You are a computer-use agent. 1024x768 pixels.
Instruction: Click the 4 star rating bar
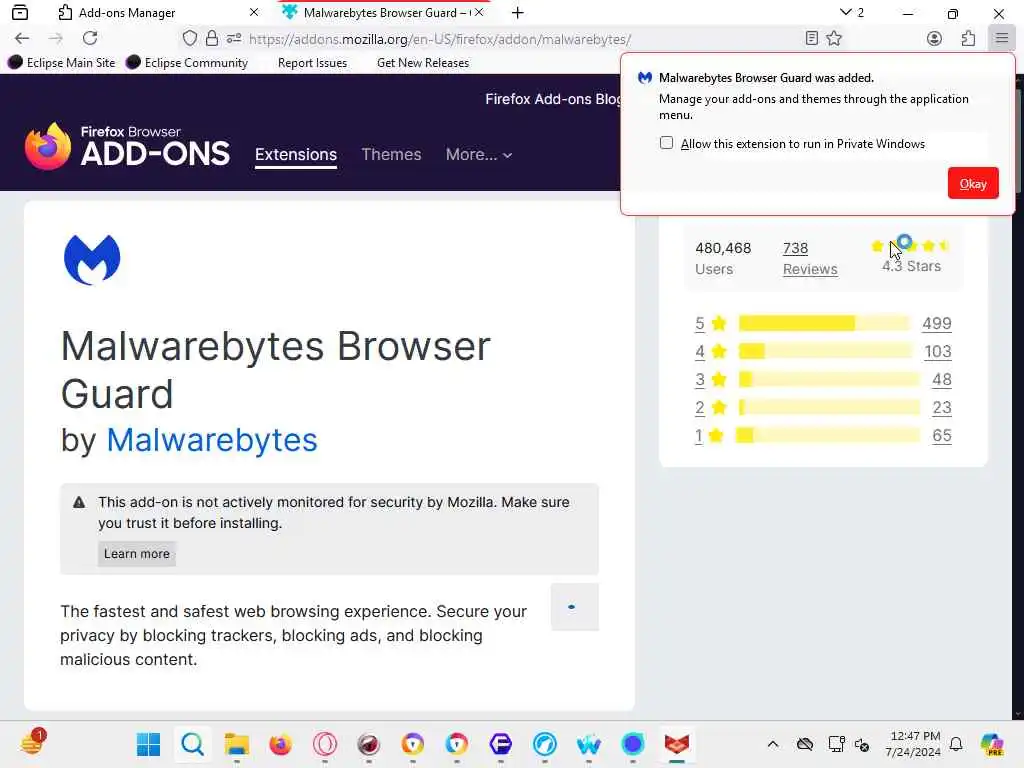click(x=824, y=351)
